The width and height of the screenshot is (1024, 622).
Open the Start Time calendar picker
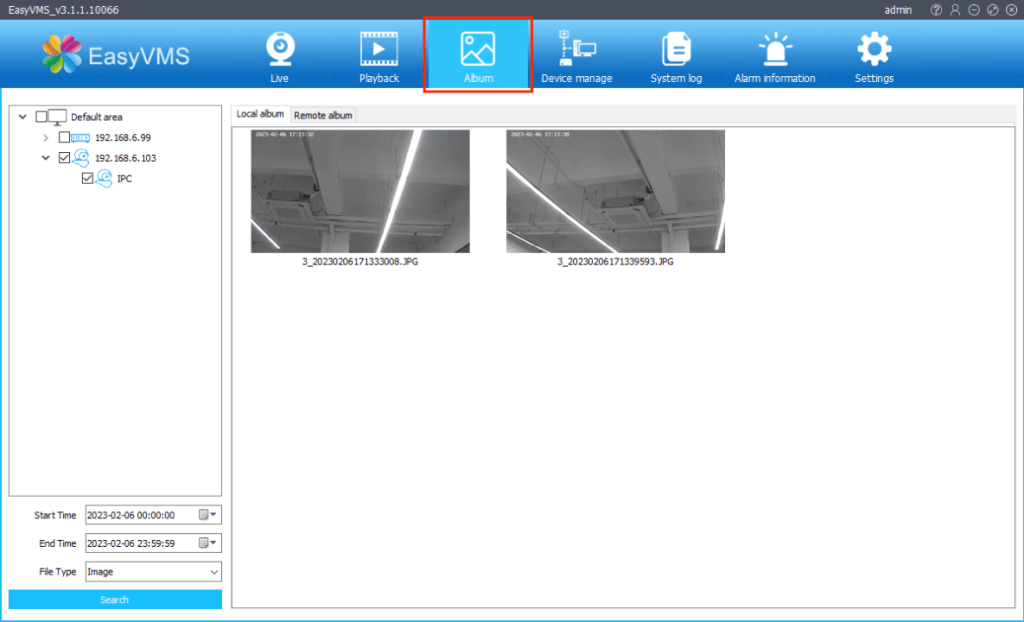pos(207,515)
